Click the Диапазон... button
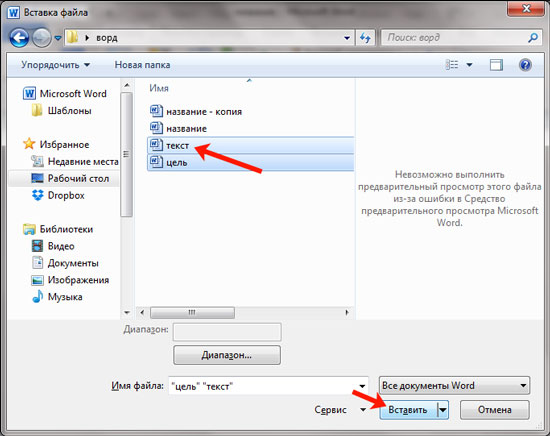 coord(227,355)
